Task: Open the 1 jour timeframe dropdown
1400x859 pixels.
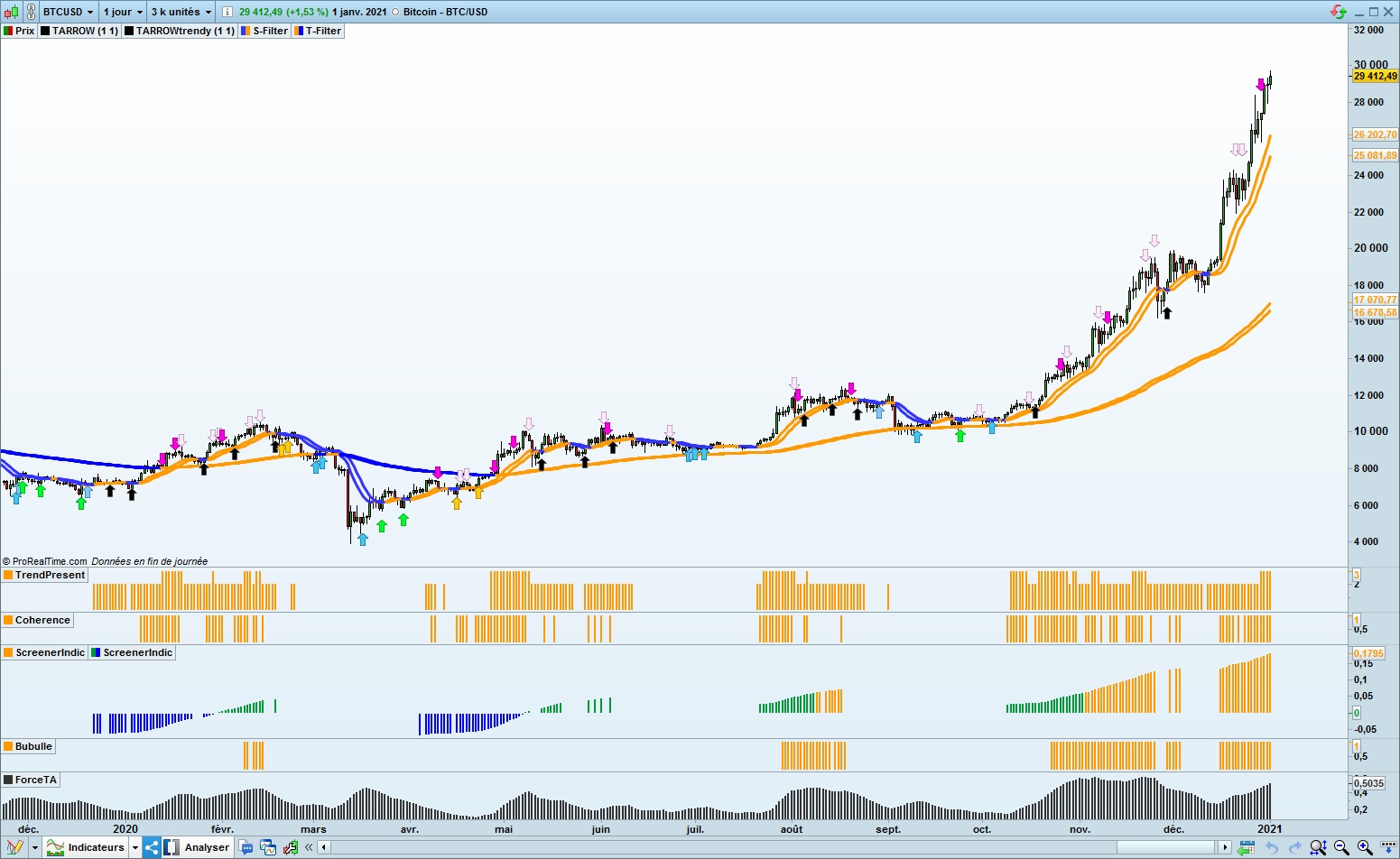Action: (122, 12)
